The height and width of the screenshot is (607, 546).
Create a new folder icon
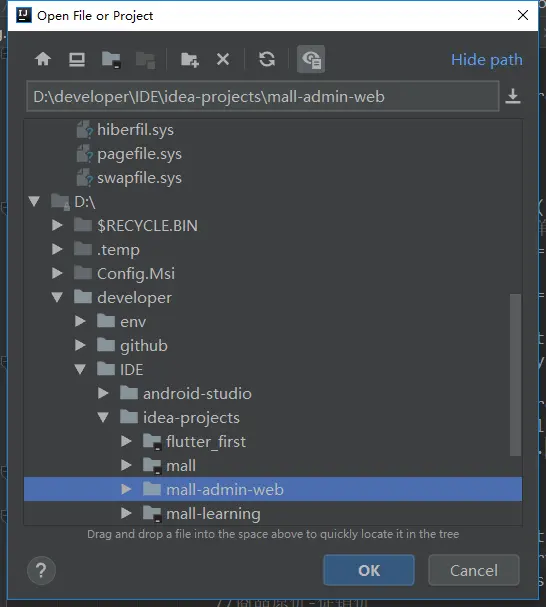tap(190, 60)
